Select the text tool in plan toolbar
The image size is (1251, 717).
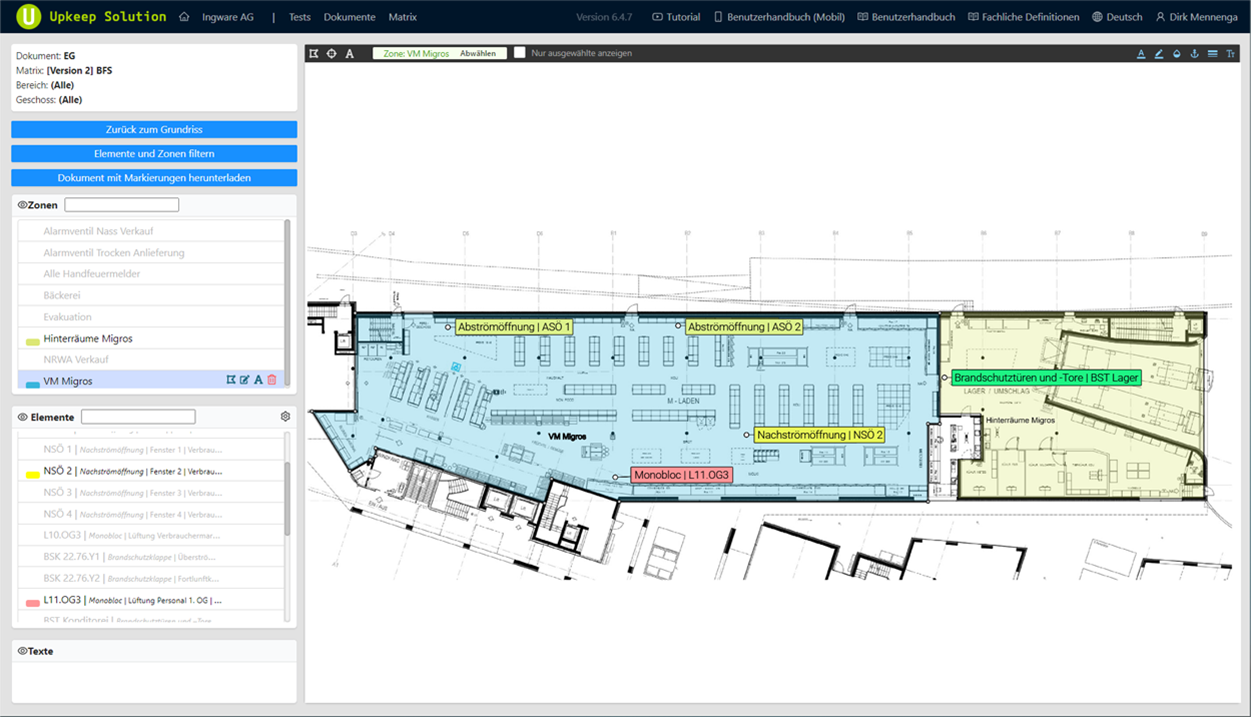point(350,53)
